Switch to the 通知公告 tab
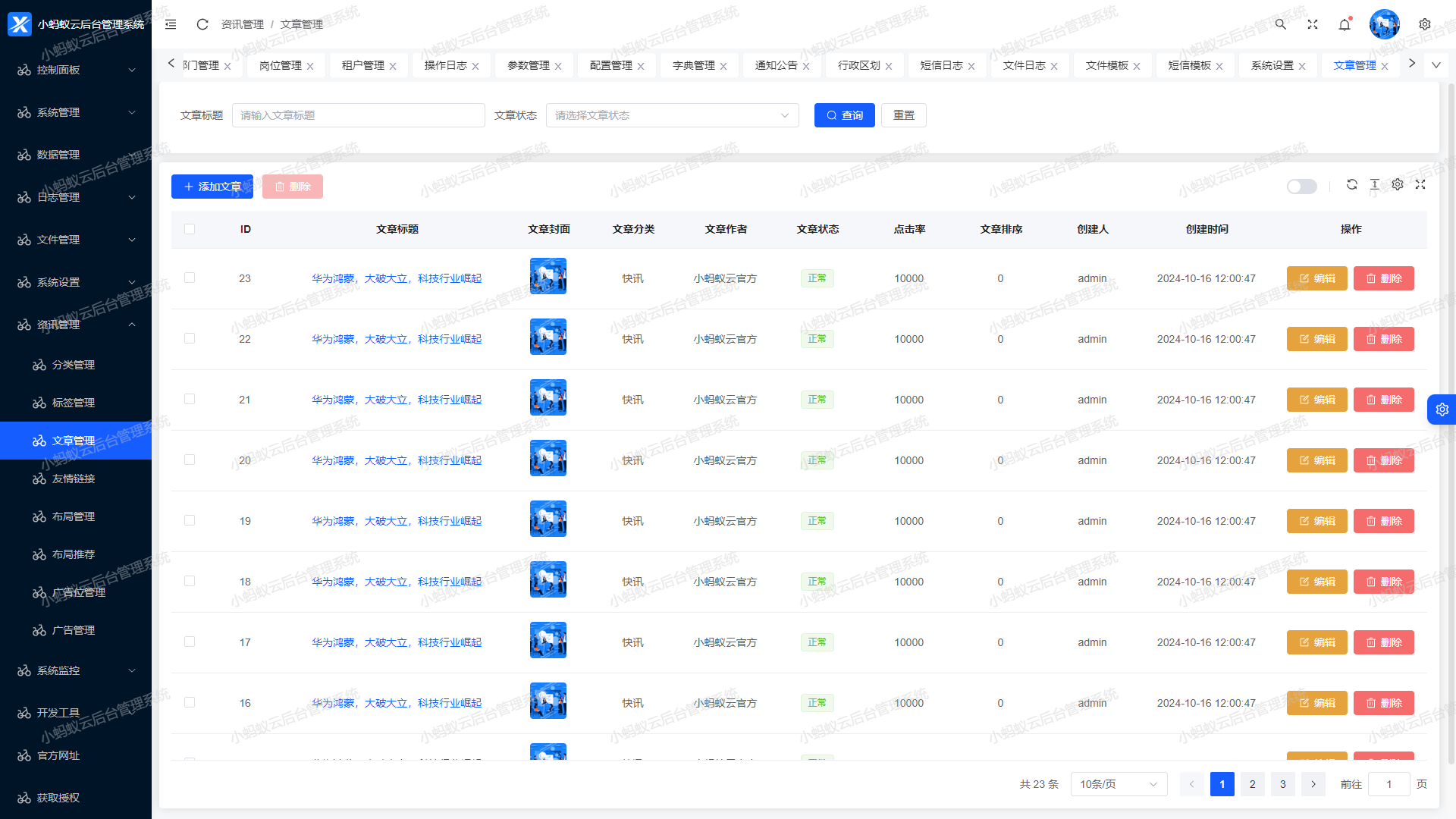 click(x=776, y=65)
